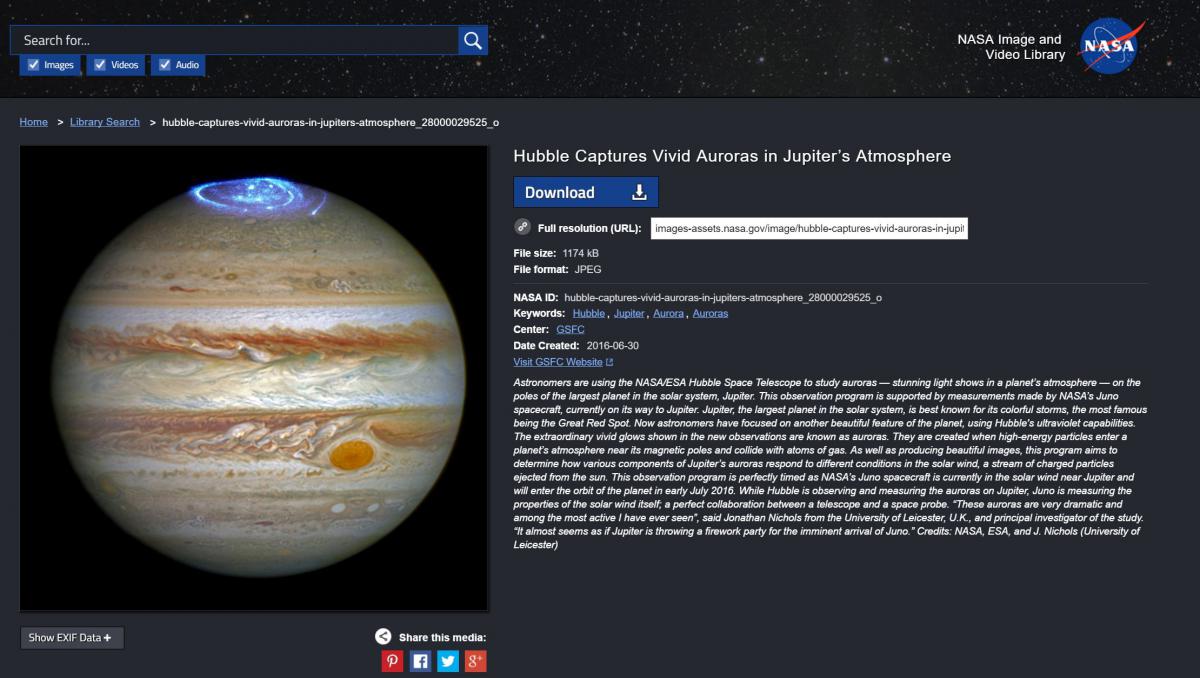This screenshot has width=1200, height=678.
Task: Download the Jupiter aurora image
Action: pos(585,192)
